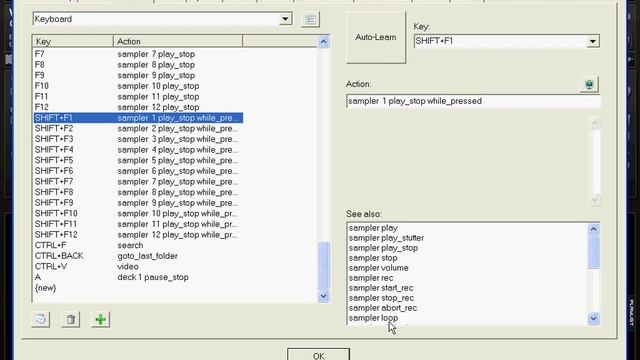
Task: Select the SHIFT+F4 mapping row
Action: 138,150
